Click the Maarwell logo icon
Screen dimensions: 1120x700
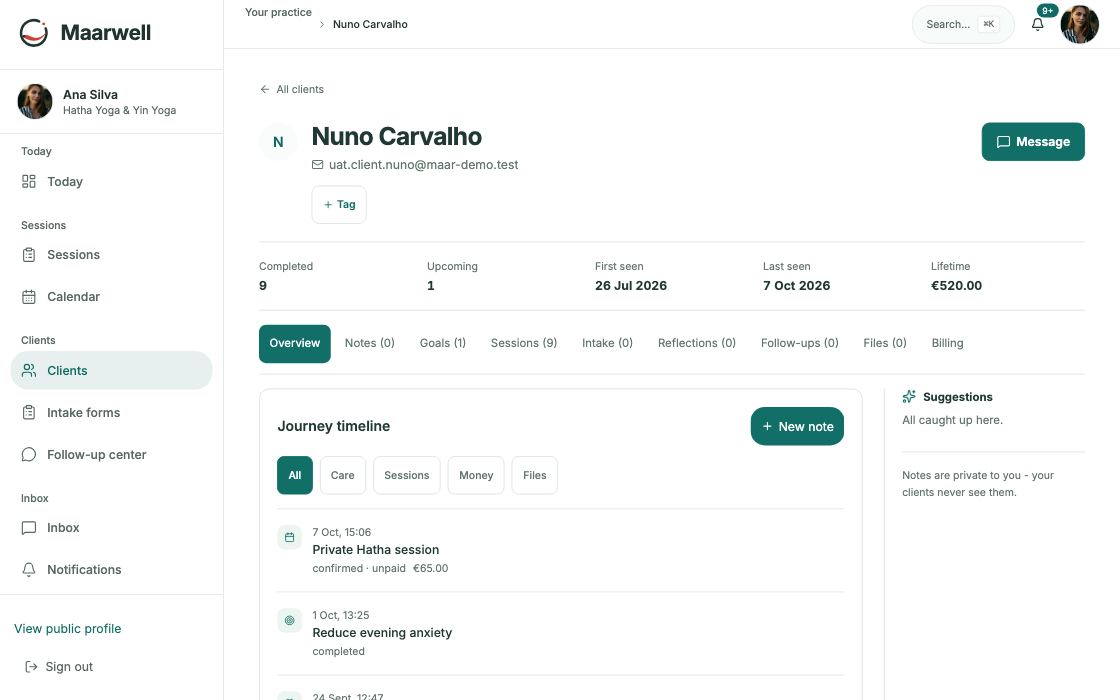[x=34, y=32]
